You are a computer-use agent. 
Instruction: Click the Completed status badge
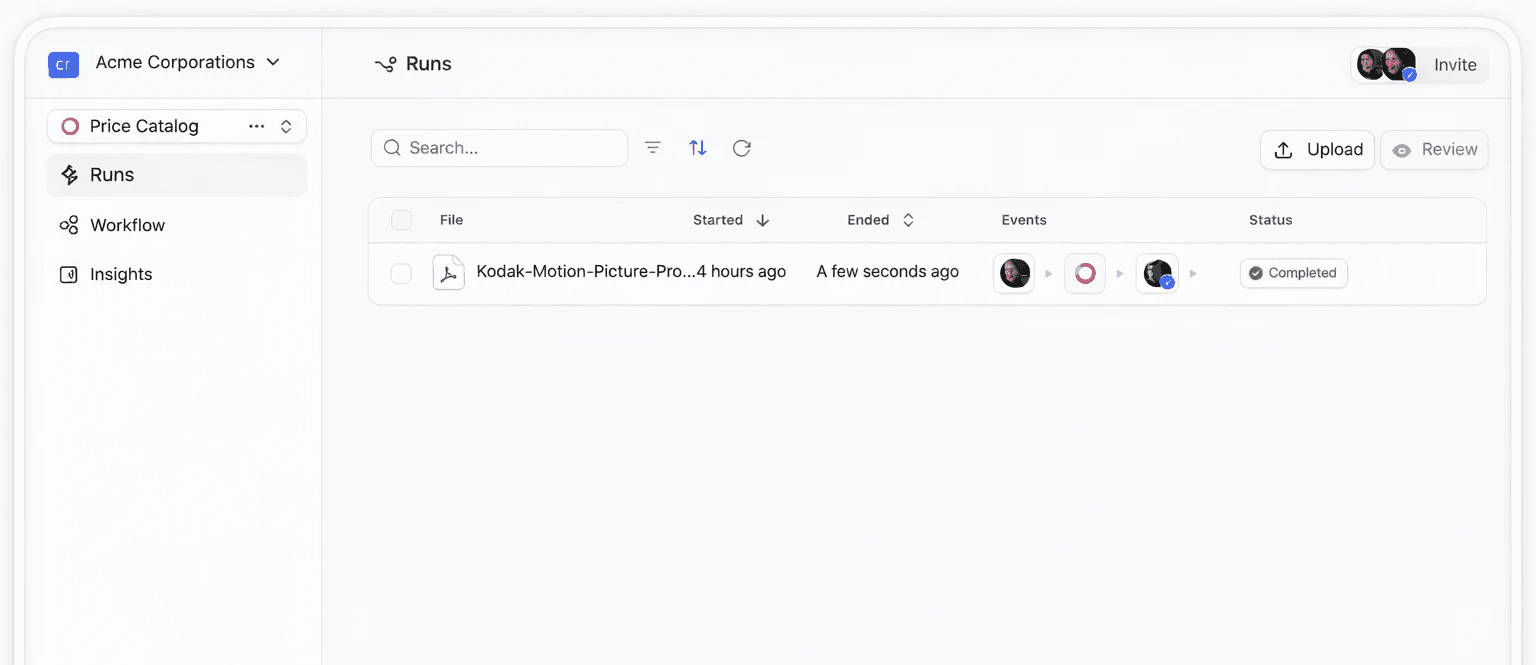point(1294,273)
